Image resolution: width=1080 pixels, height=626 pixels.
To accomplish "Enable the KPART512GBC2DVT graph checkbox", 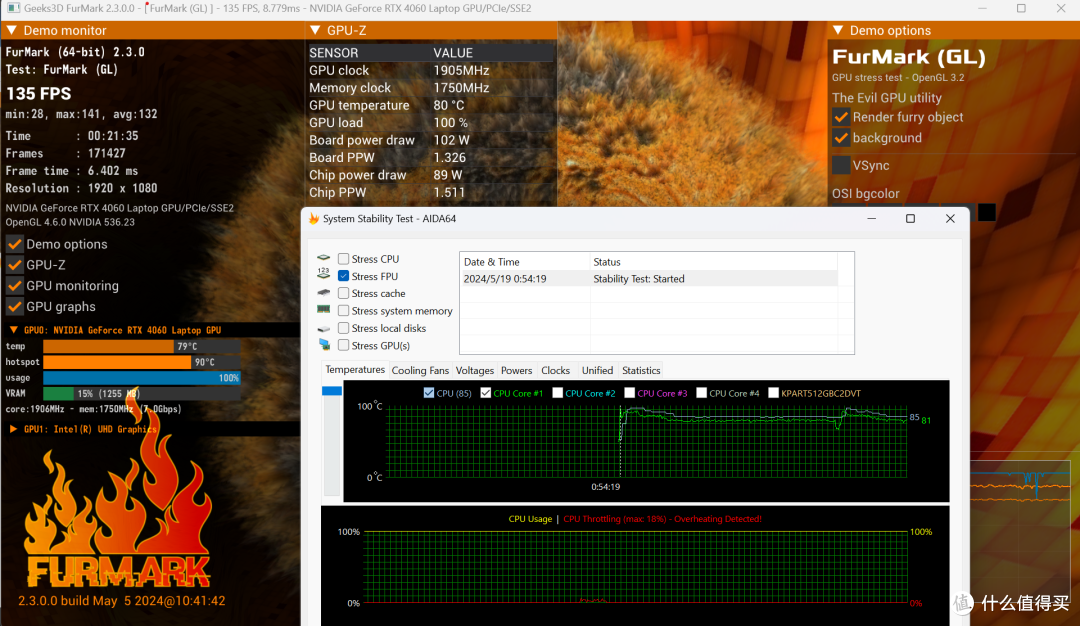I will 773,393.
